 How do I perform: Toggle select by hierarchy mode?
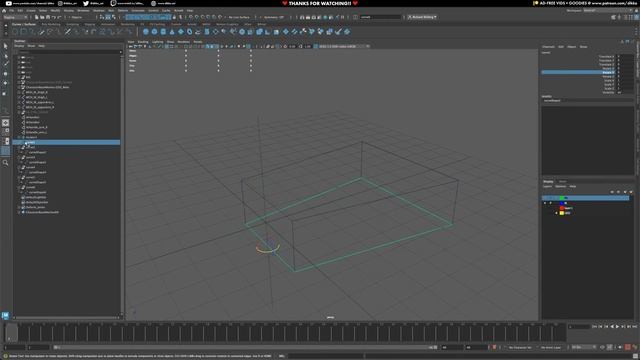pos(102,17)
